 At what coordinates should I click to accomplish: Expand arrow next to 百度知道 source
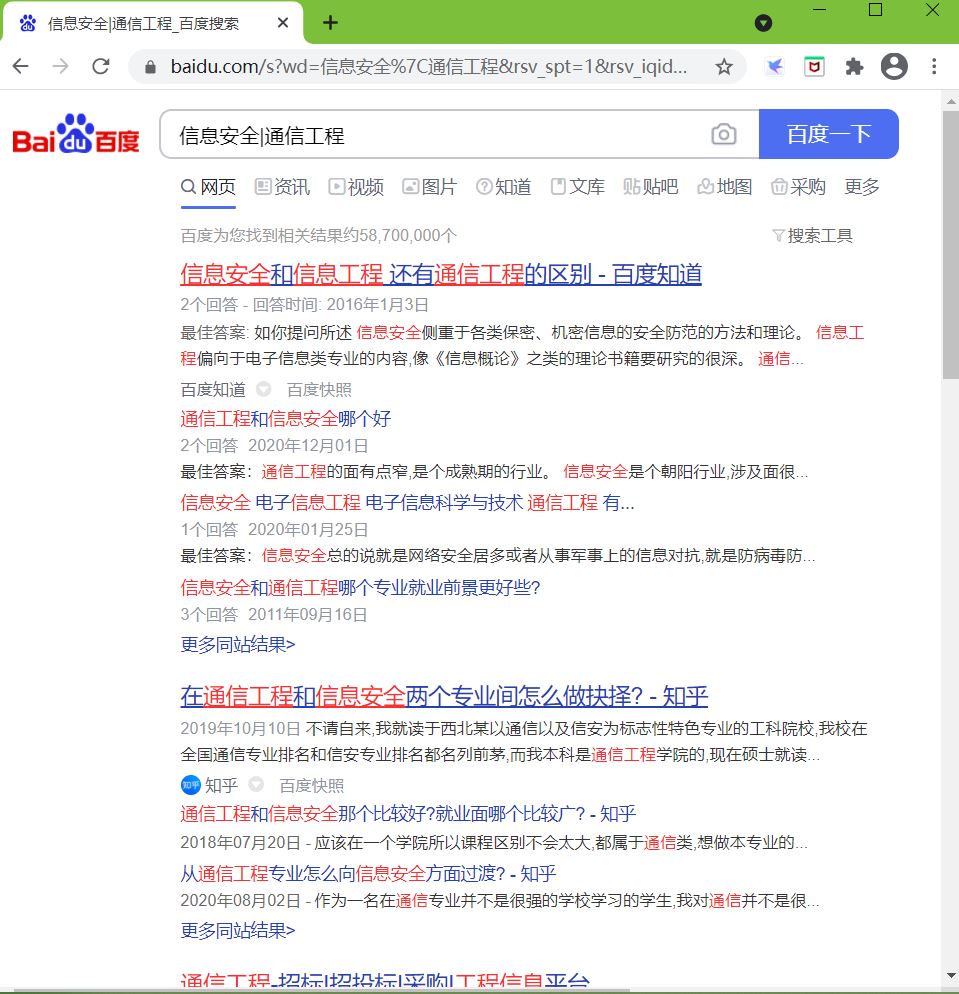coord(264,389)
